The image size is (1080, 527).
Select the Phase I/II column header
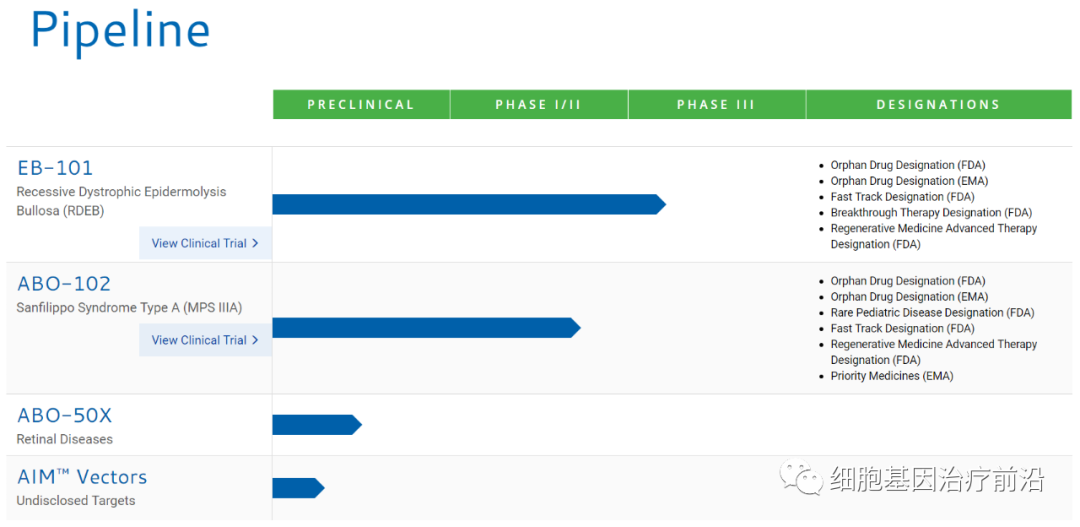tap(538, 105)
